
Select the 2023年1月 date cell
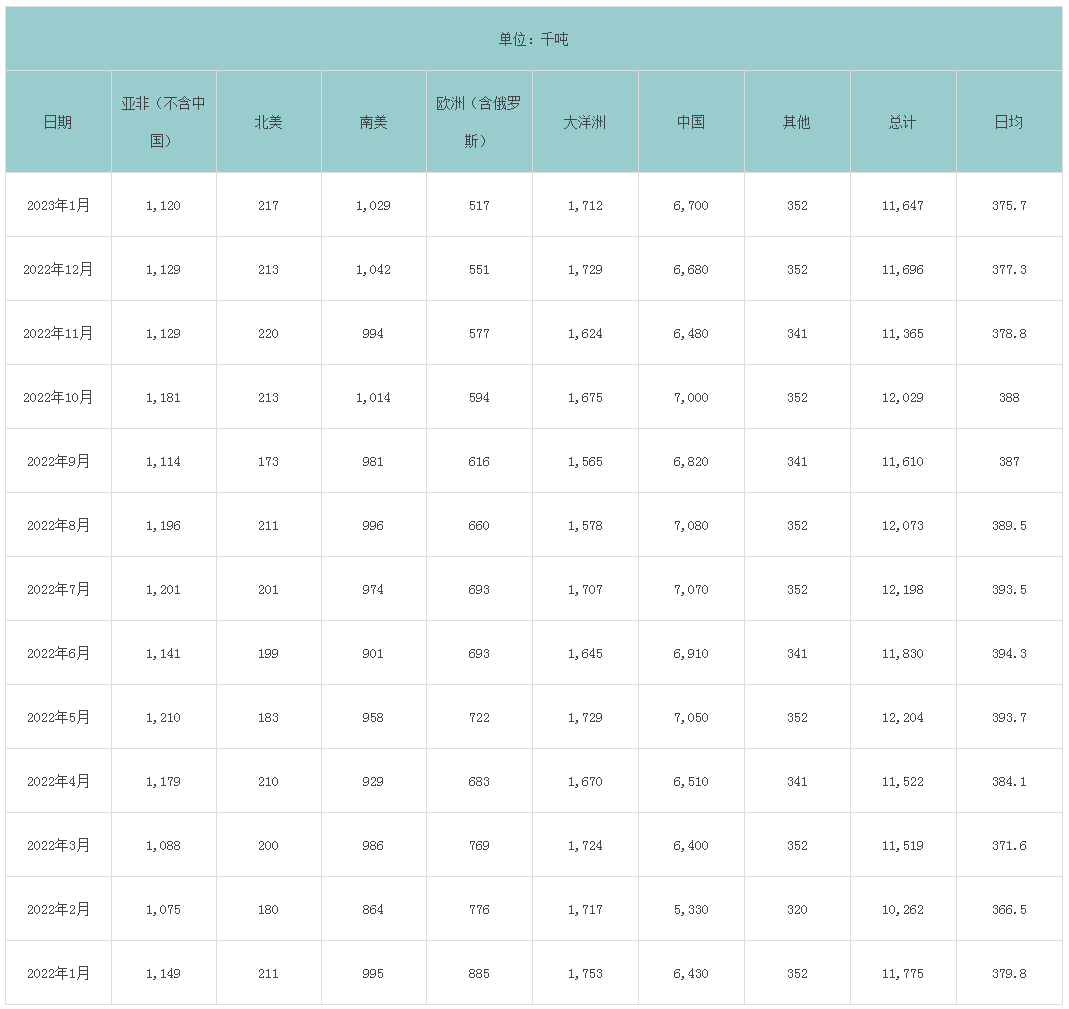58,205
